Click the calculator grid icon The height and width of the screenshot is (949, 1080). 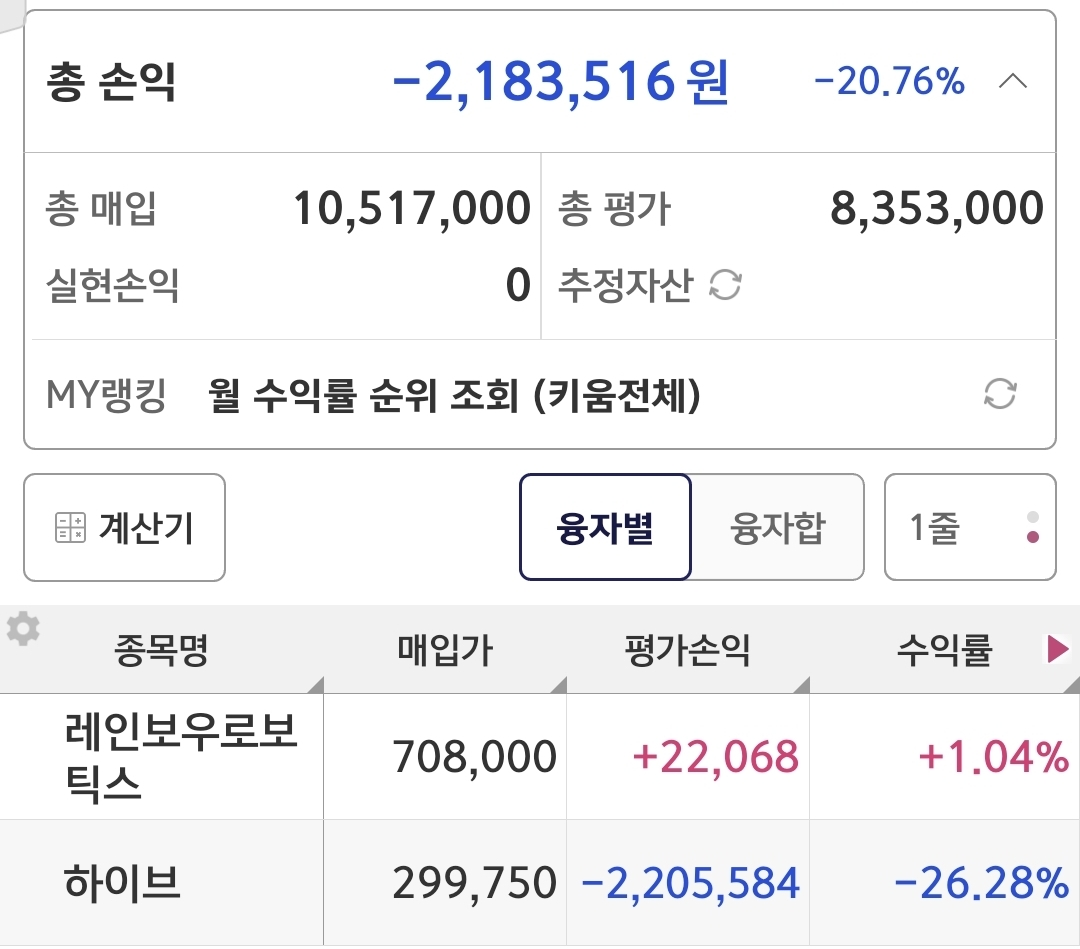click(70, 528)
